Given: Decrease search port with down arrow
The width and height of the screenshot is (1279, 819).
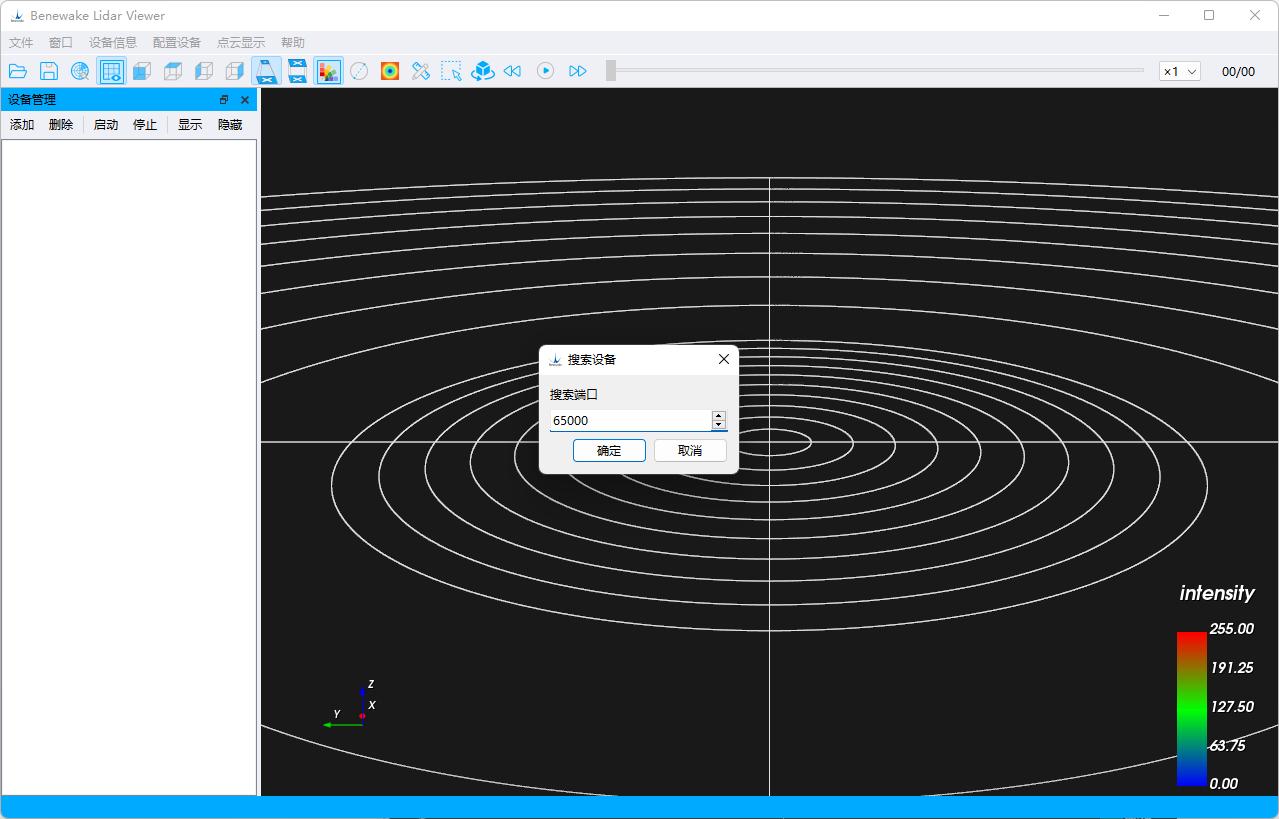Looking at the screenshot, I should pyautogui.click(x=718, y=425).
